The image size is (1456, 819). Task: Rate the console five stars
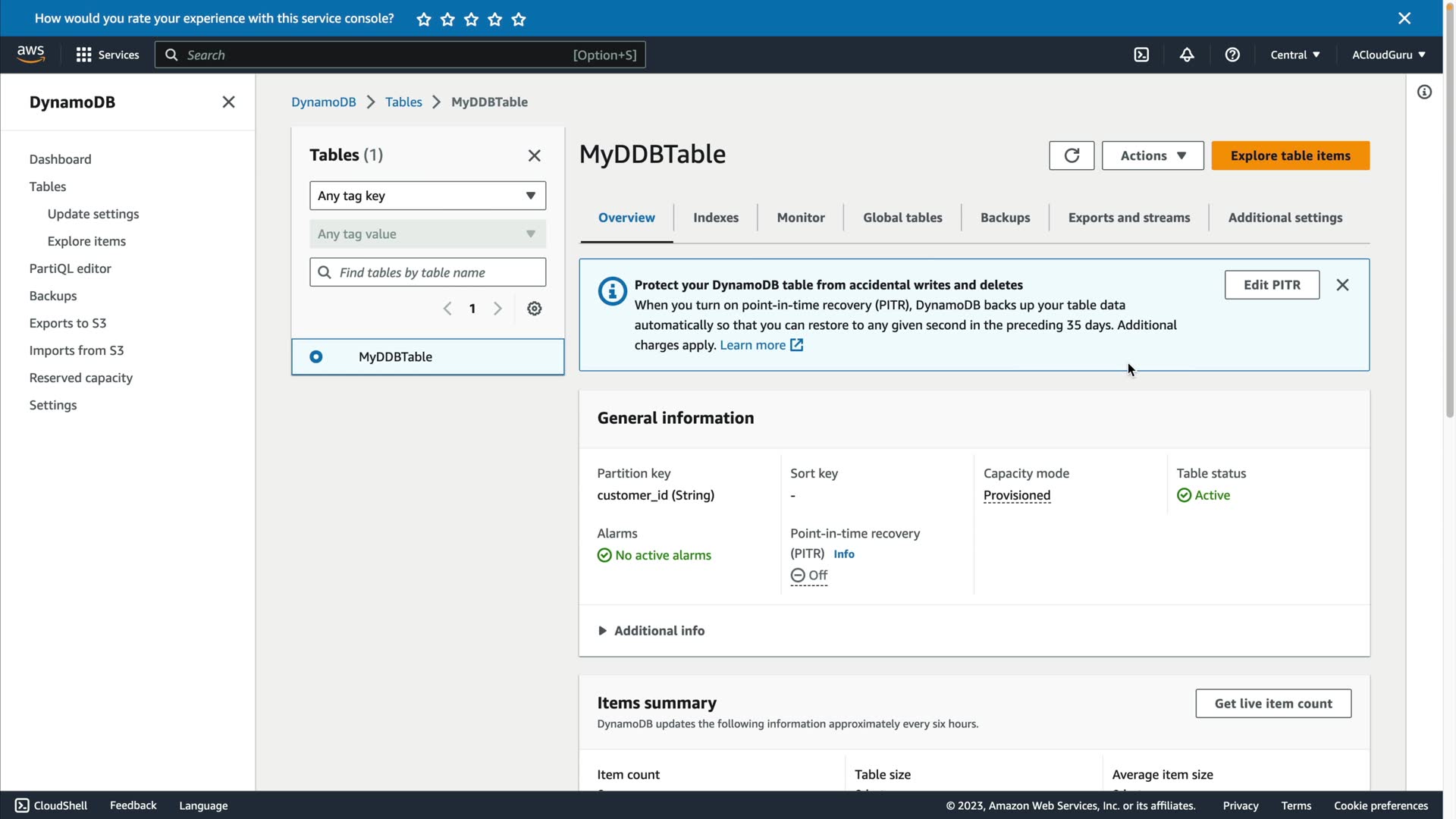coord(519,20)
